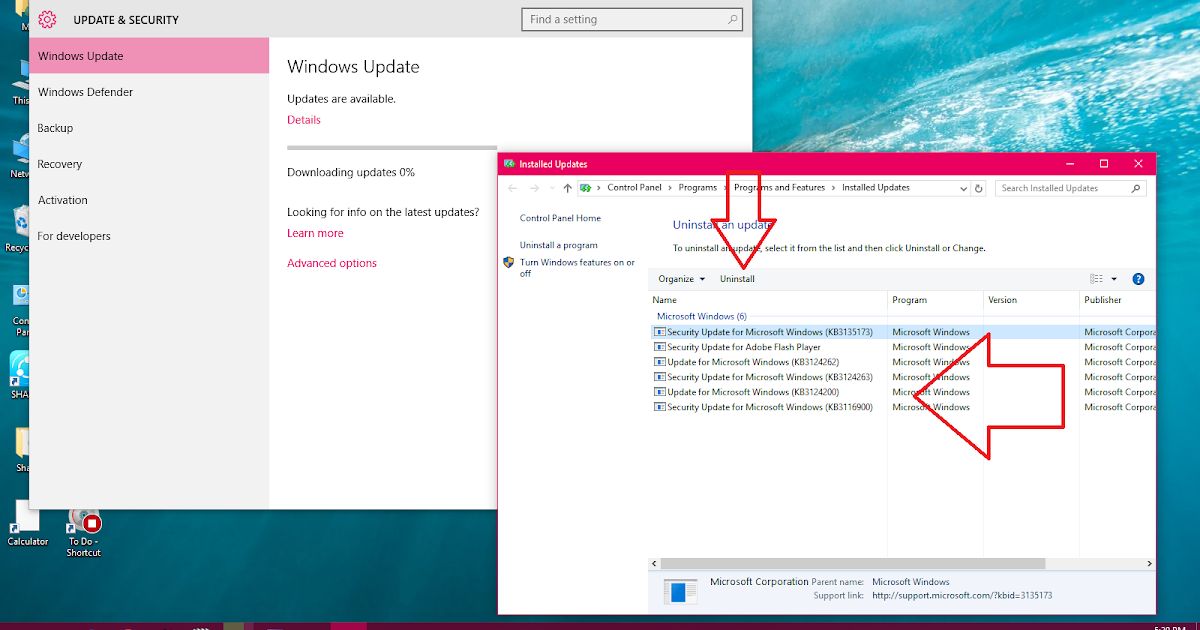Click the scrollbar left arrow in updates list
This screenshot has height=630, width=1200.
pyautogui.click(x=654, y=564)
